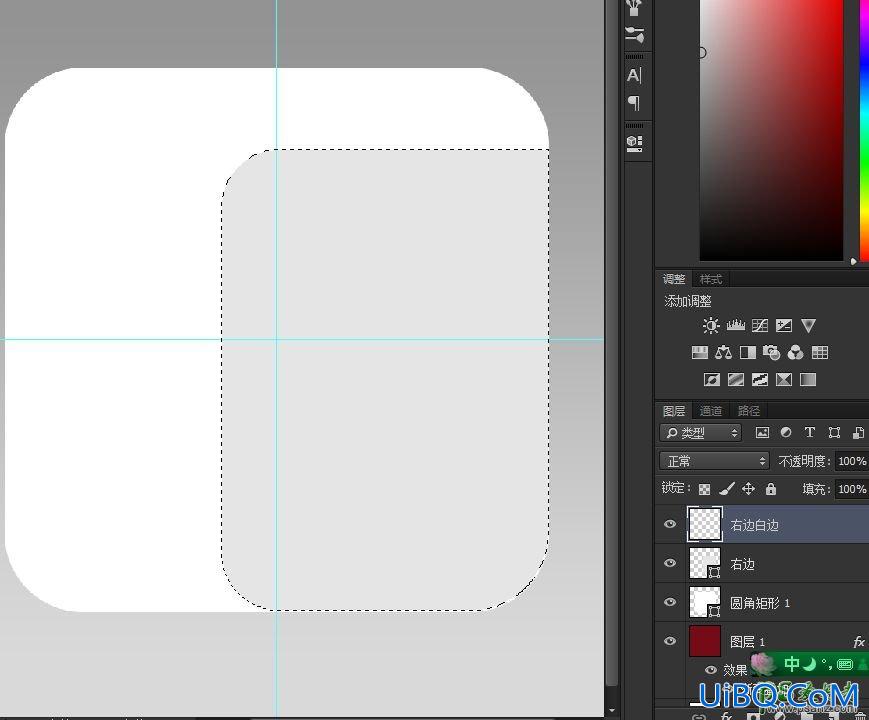Open the Paragraph panel icon
Viewport: 869px width, 720px height.
(635, 103)
